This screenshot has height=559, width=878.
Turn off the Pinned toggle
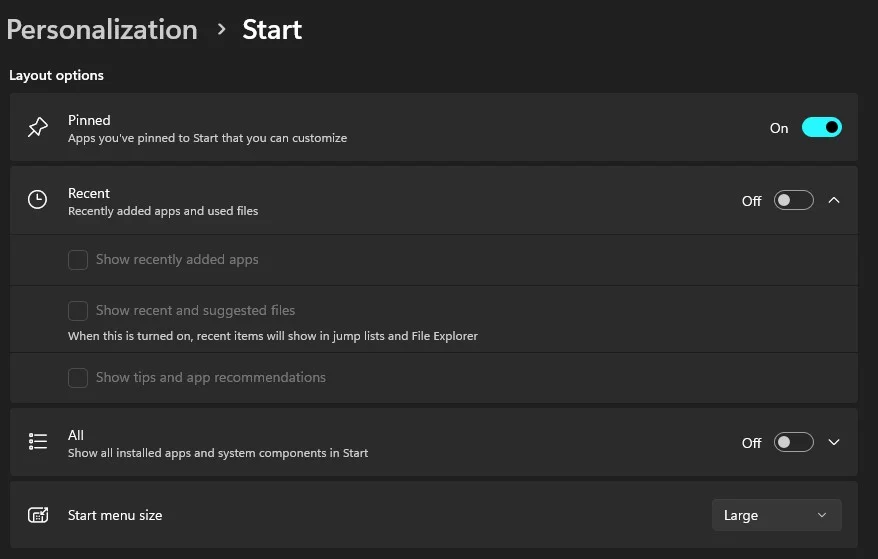coord(821,128)
